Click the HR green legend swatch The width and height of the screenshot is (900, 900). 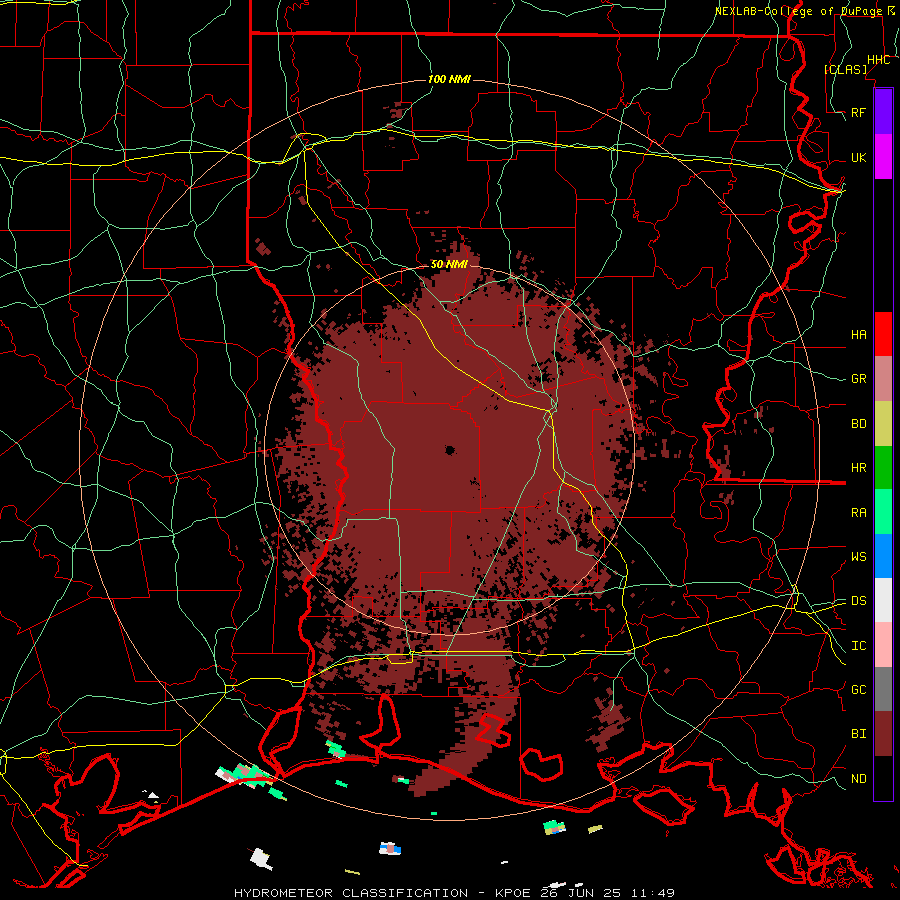click(883, 468)
